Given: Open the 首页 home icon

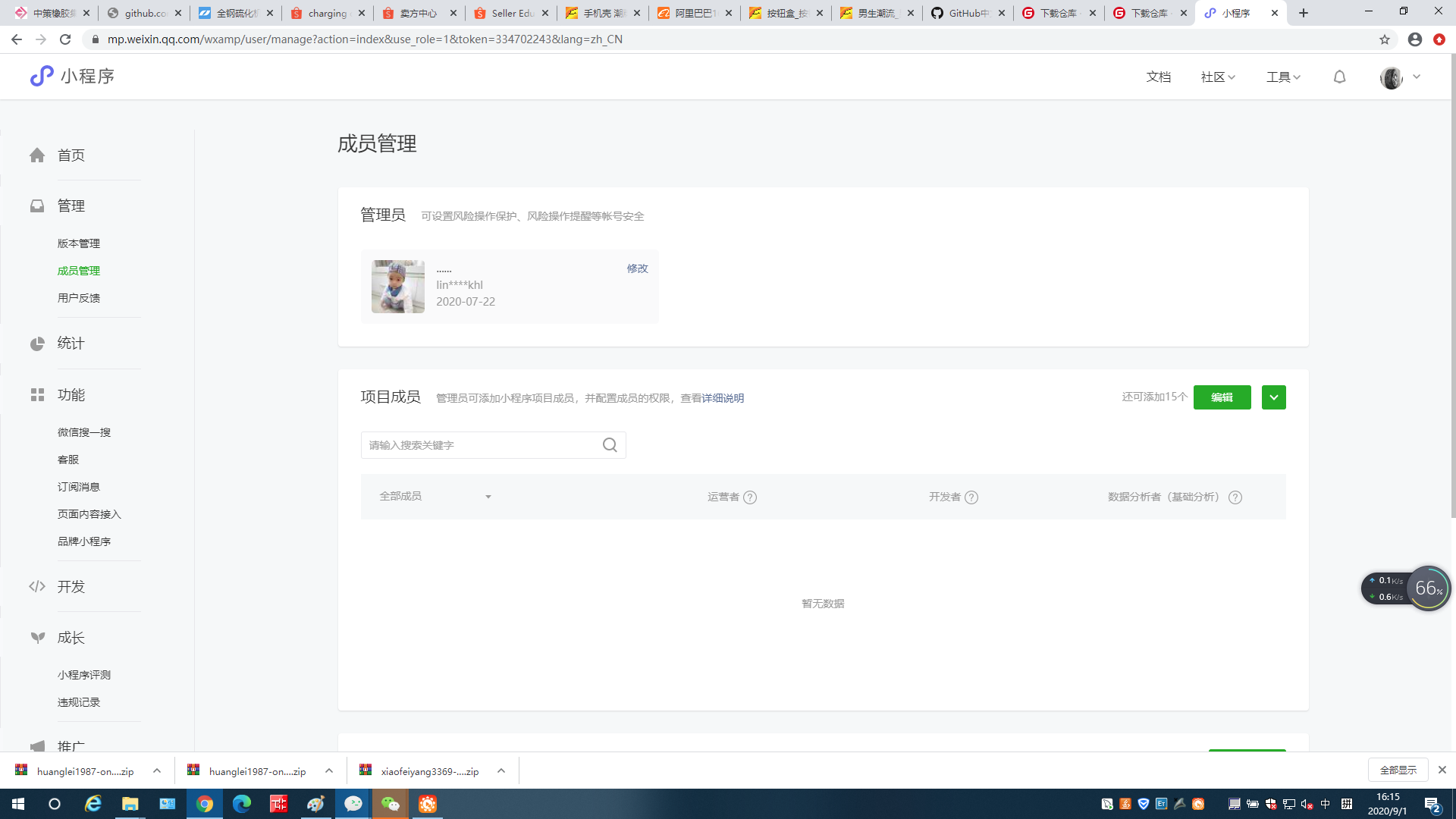Looking at the screenshot, I should click(x=37, y=155).
